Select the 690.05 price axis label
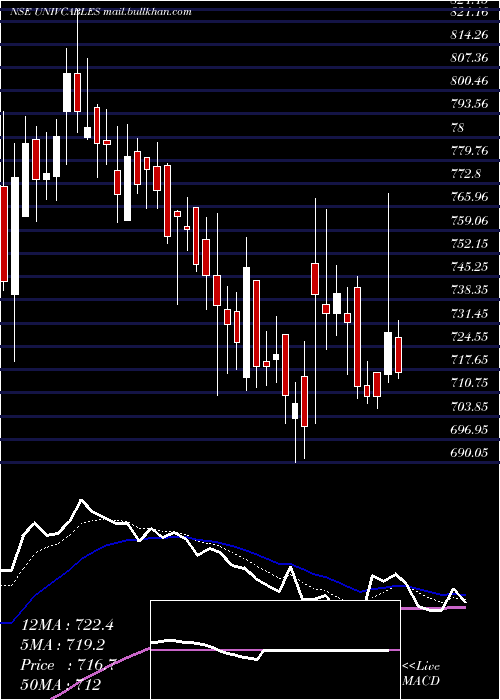Viewport: 500px width, 700px height. (x=469, y=453)
